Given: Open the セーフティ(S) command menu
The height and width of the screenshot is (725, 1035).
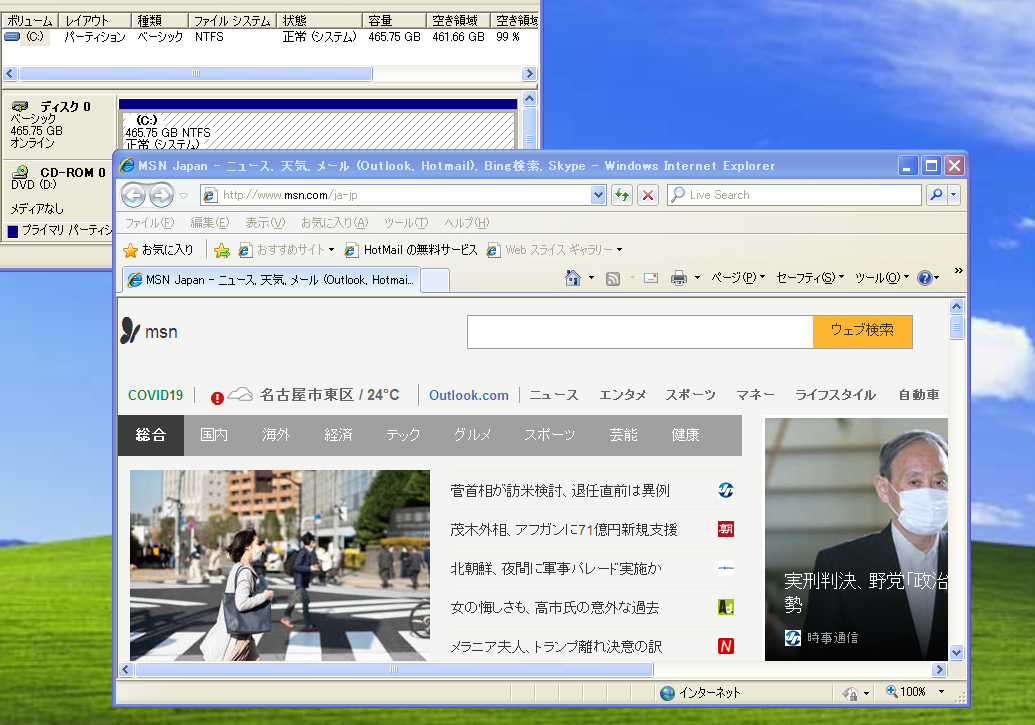Looking at the screenshot, I should [x=810, y=278].
